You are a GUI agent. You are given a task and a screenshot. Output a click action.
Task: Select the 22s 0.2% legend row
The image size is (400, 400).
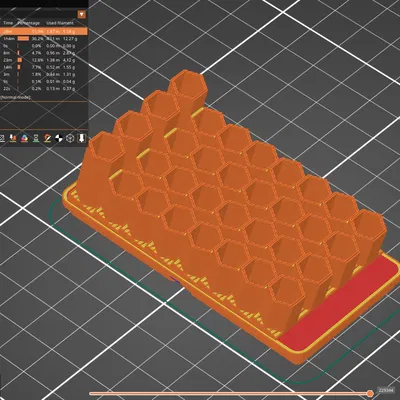44,89
